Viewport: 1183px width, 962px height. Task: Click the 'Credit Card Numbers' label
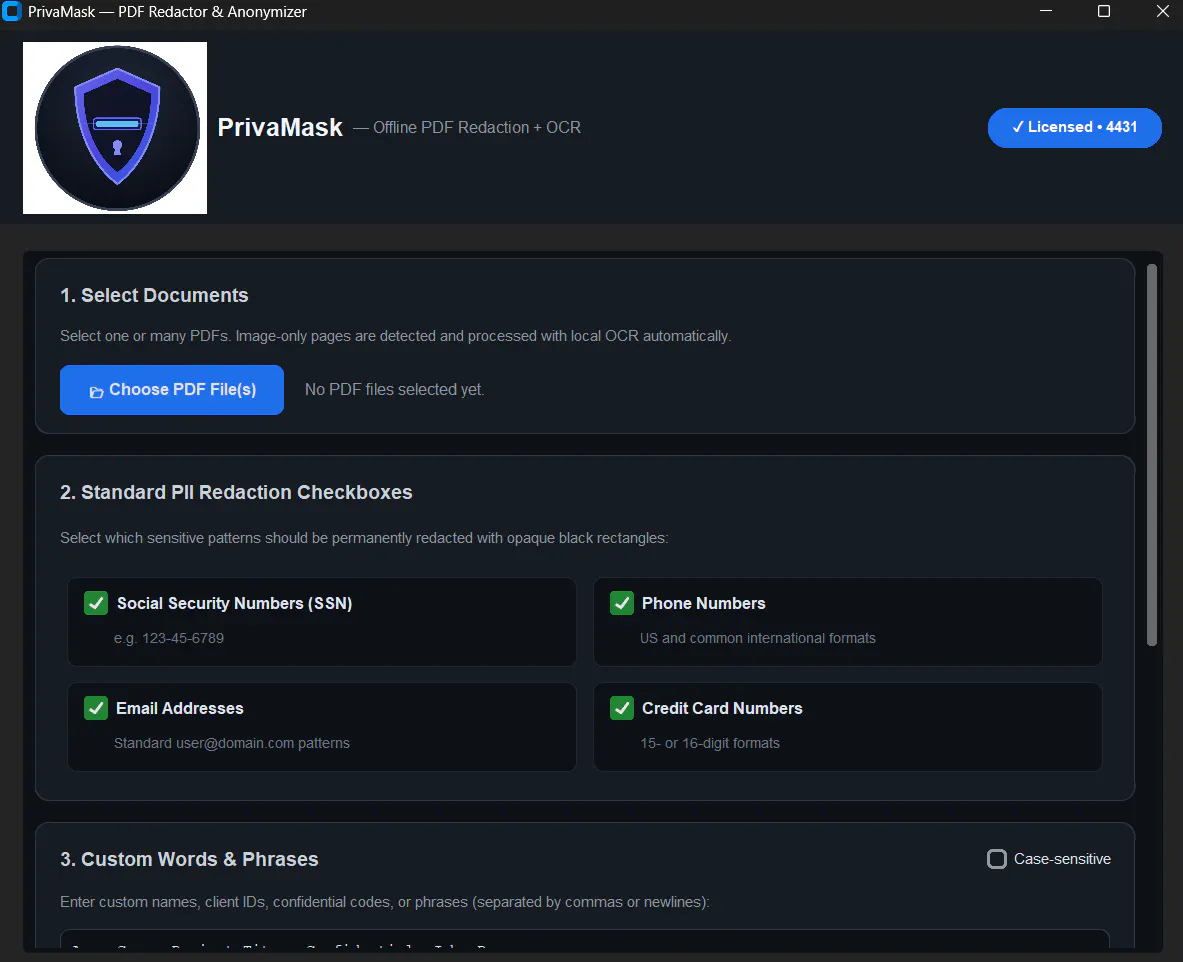[722, 708]
